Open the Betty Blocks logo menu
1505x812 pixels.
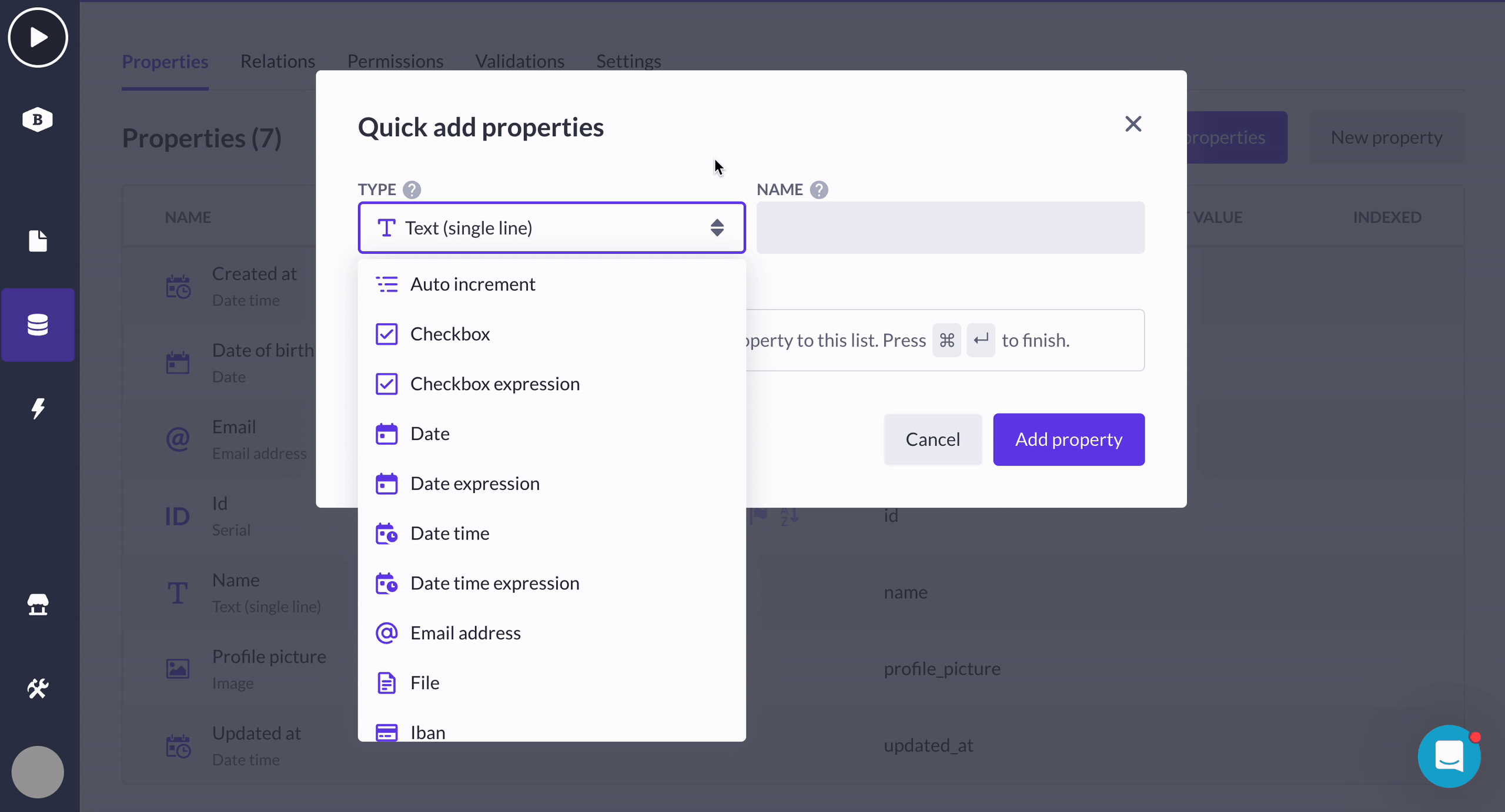coord(38,120)
